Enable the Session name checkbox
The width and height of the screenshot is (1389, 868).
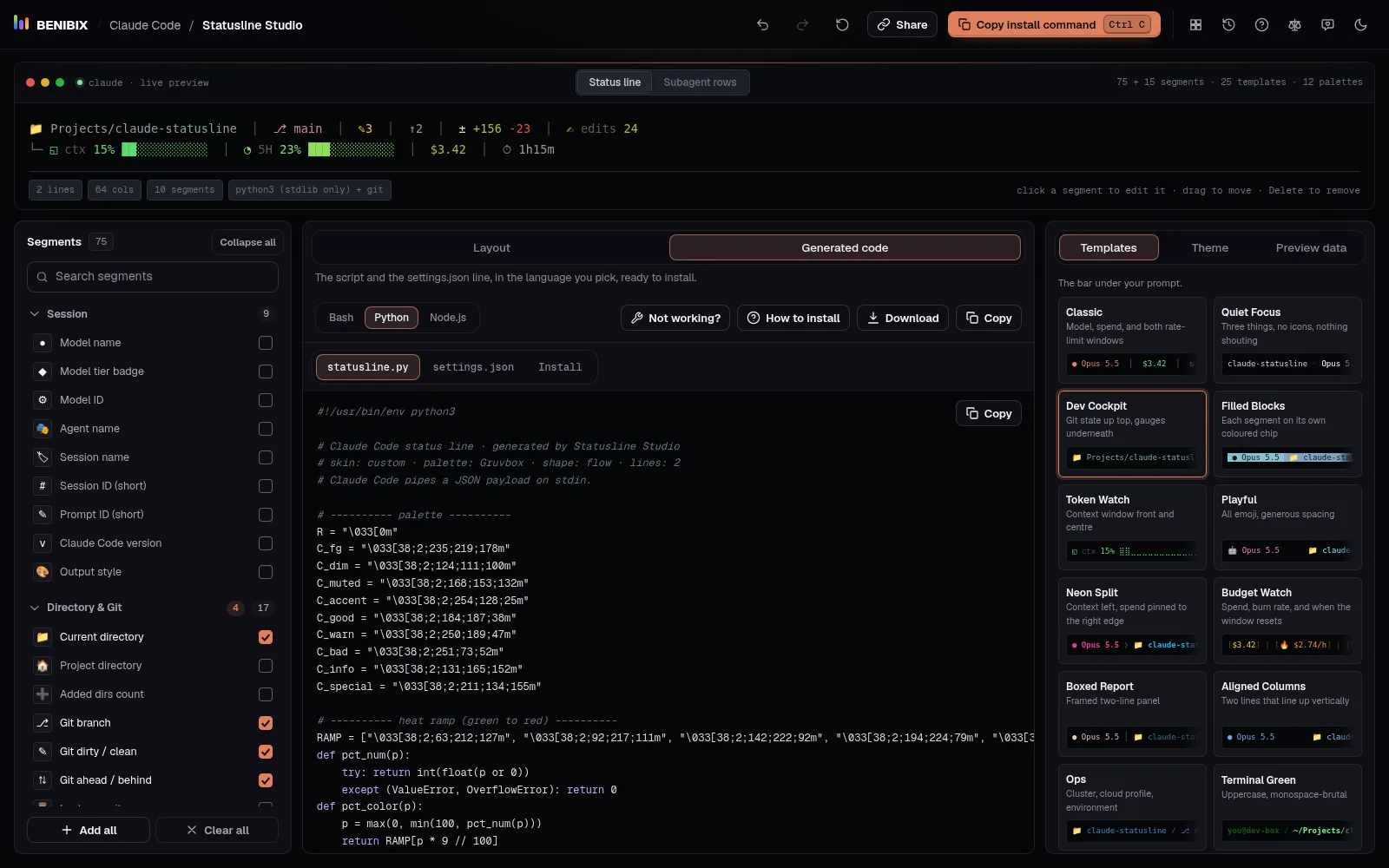(266, 457)
